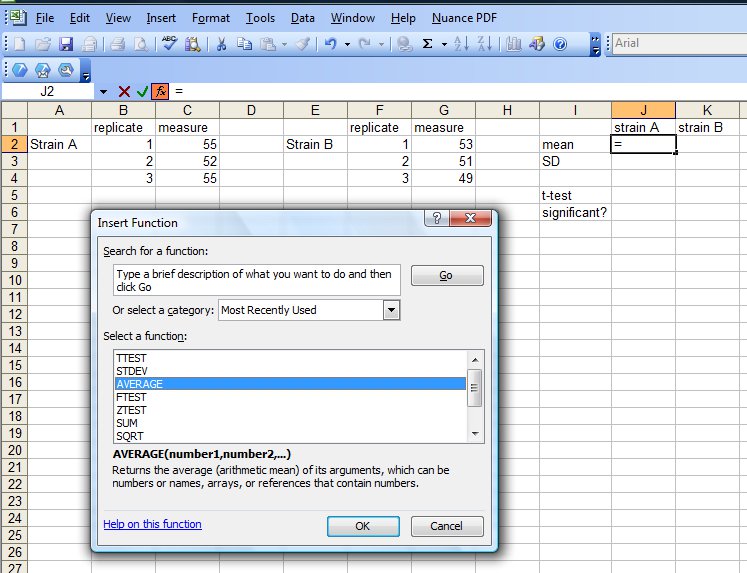
Task: Click the Go search button
Action: [x=447, y=275]
